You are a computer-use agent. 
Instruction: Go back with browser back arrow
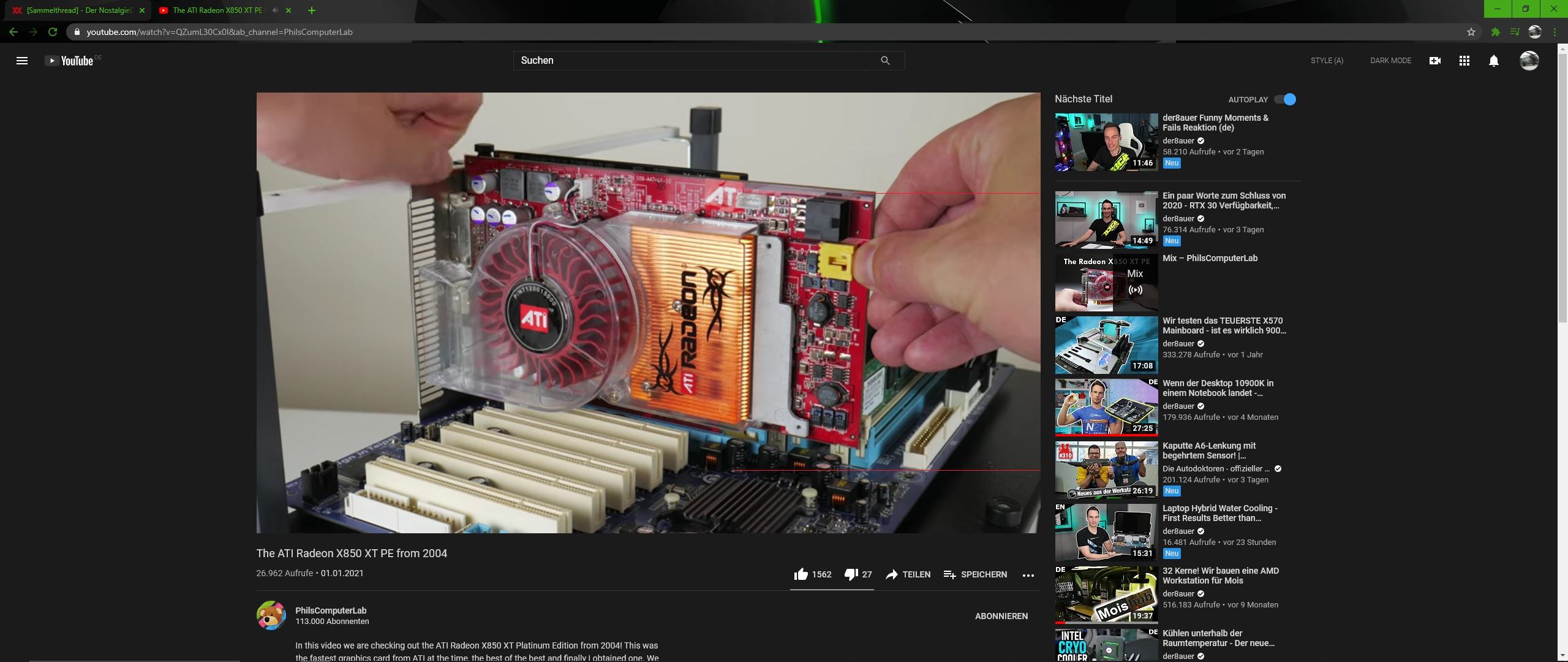13,32
